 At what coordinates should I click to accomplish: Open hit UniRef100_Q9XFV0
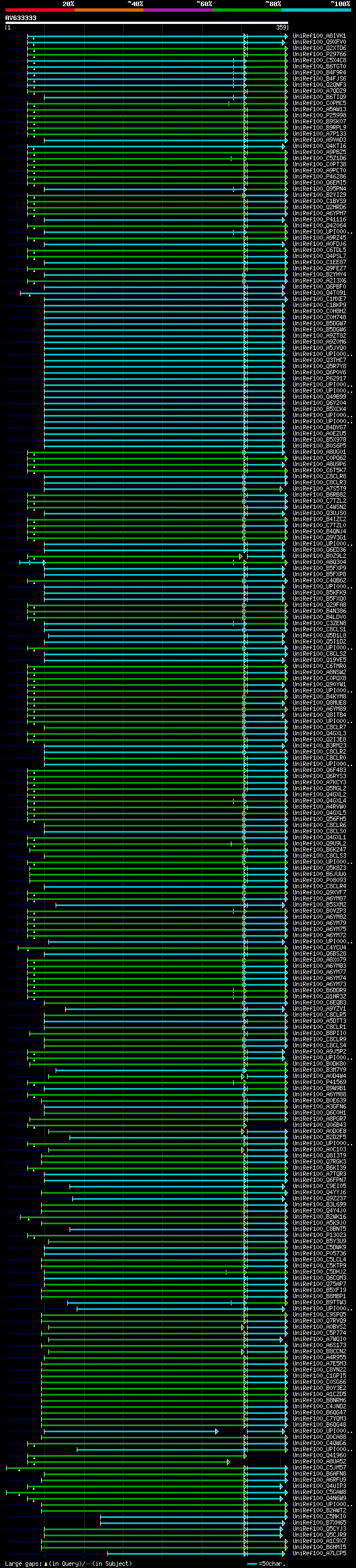(319, 42)
